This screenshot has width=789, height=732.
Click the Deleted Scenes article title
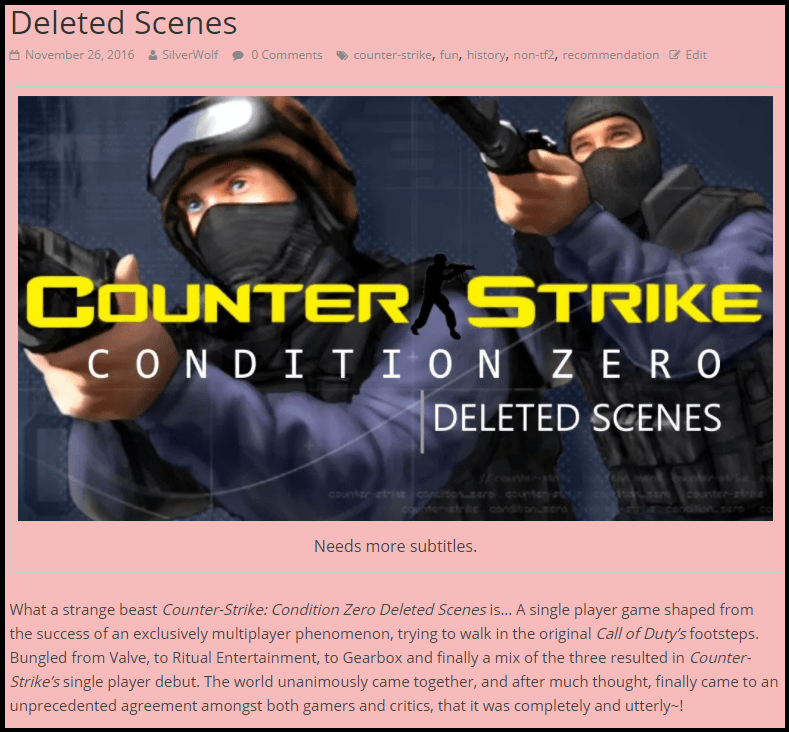click(124, 23)
